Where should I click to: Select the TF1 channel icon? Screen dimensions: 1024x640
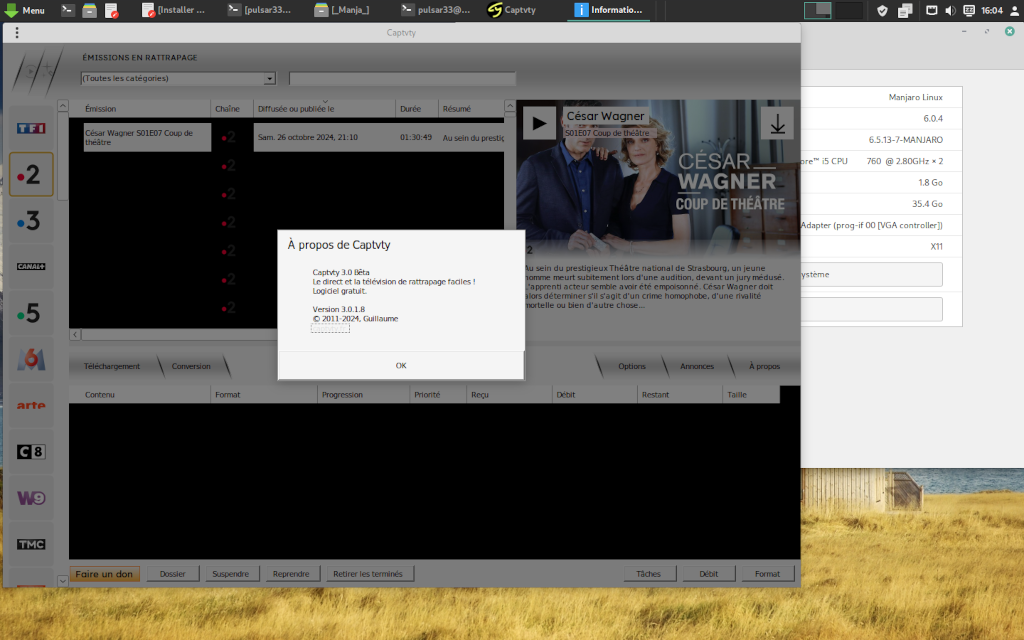[30, 129]
